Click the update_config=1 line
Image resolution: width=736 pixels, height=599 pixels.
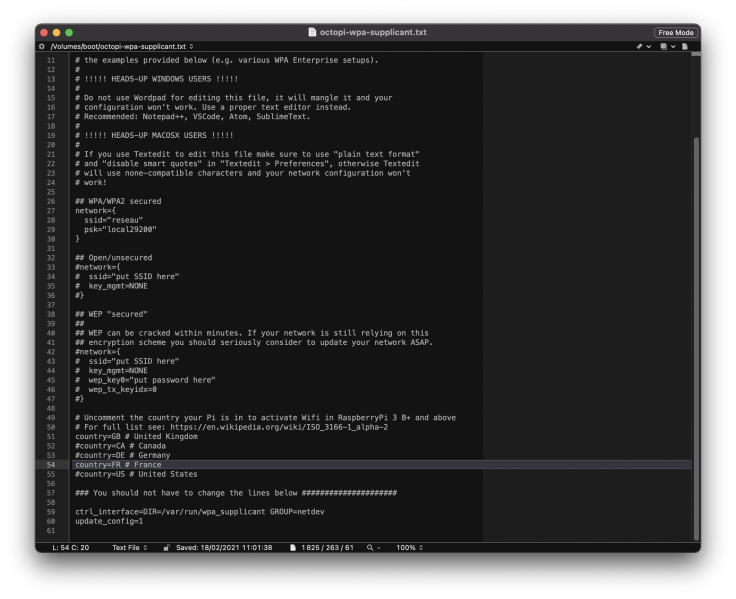[109, 521]
